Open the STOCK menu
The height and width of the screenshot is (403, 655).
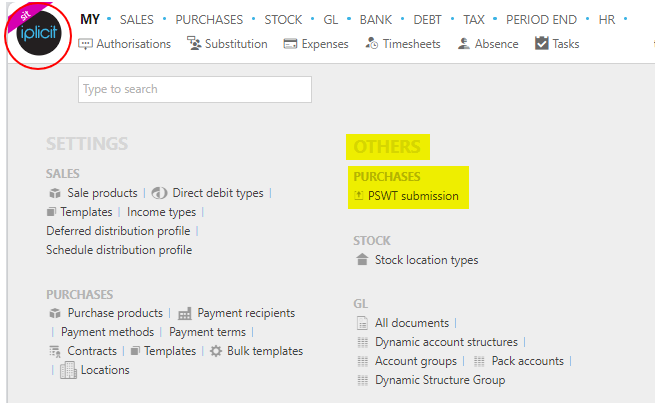[x=283, y=20]
